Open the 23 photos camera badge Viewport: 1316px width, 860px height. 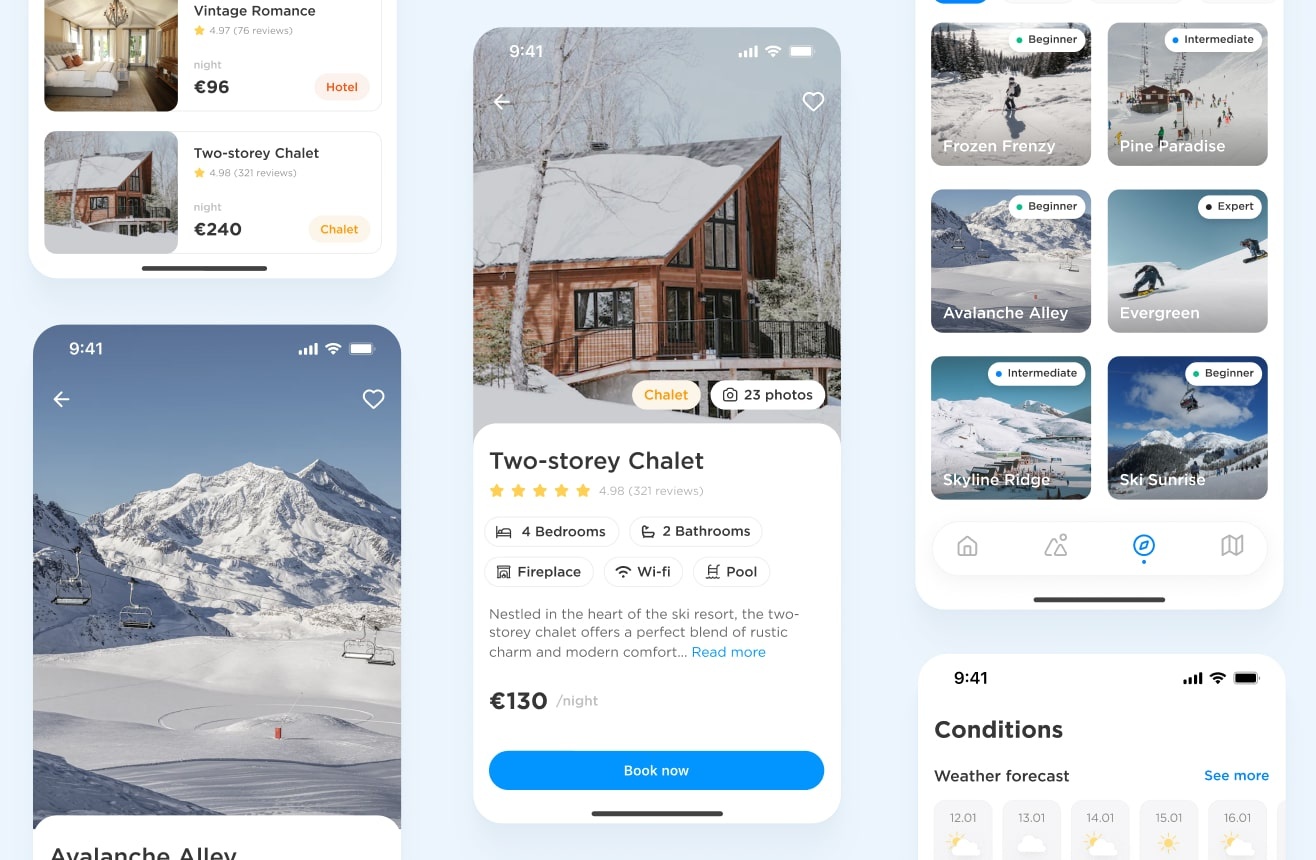point(768,395)
